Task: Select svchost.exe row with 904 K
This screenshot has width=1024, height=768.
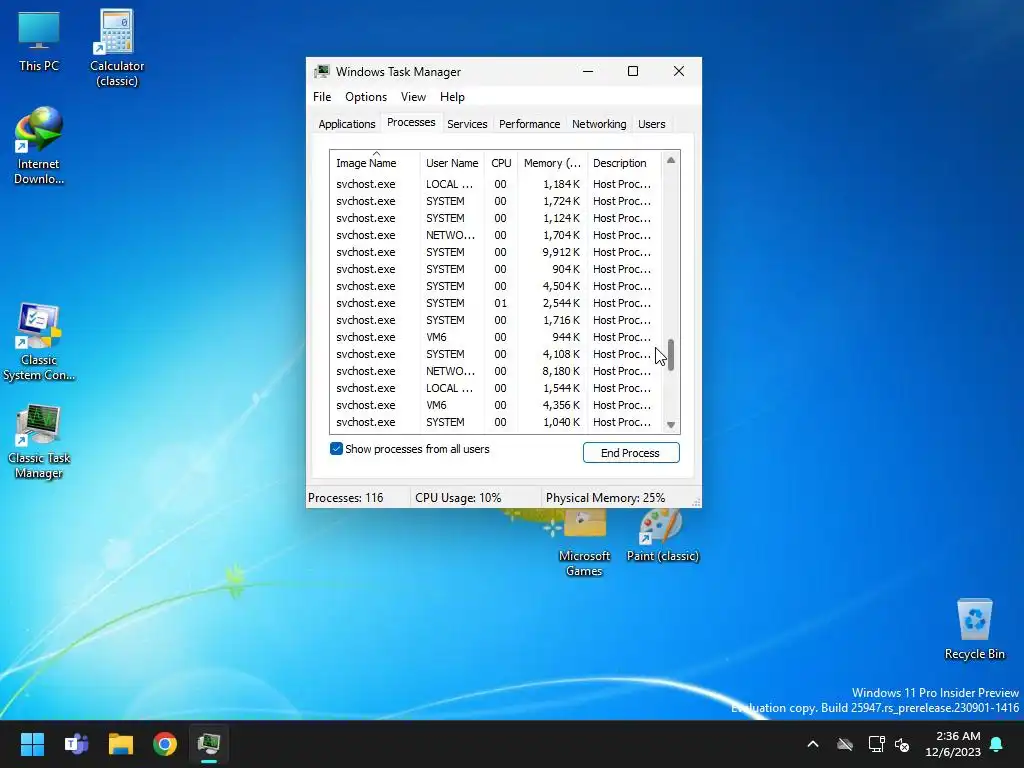Action: (x=494, y=269)
